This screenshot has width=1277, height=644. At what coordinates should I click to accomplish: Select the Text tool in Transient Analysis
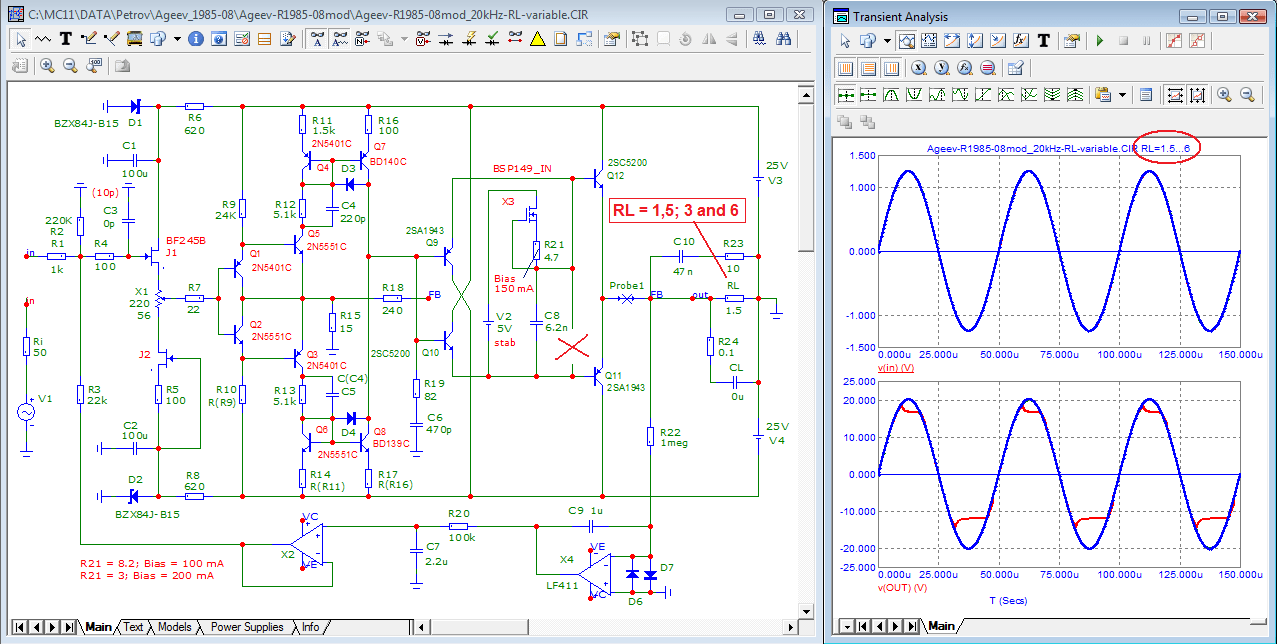[x=1044, y=41]
